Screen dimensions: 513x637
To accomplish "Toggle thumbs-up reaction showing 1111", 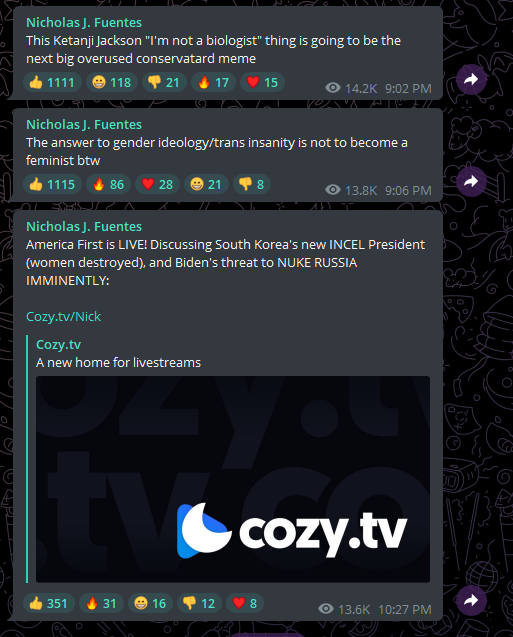I will pyautogui.click(x=52, y=82).
